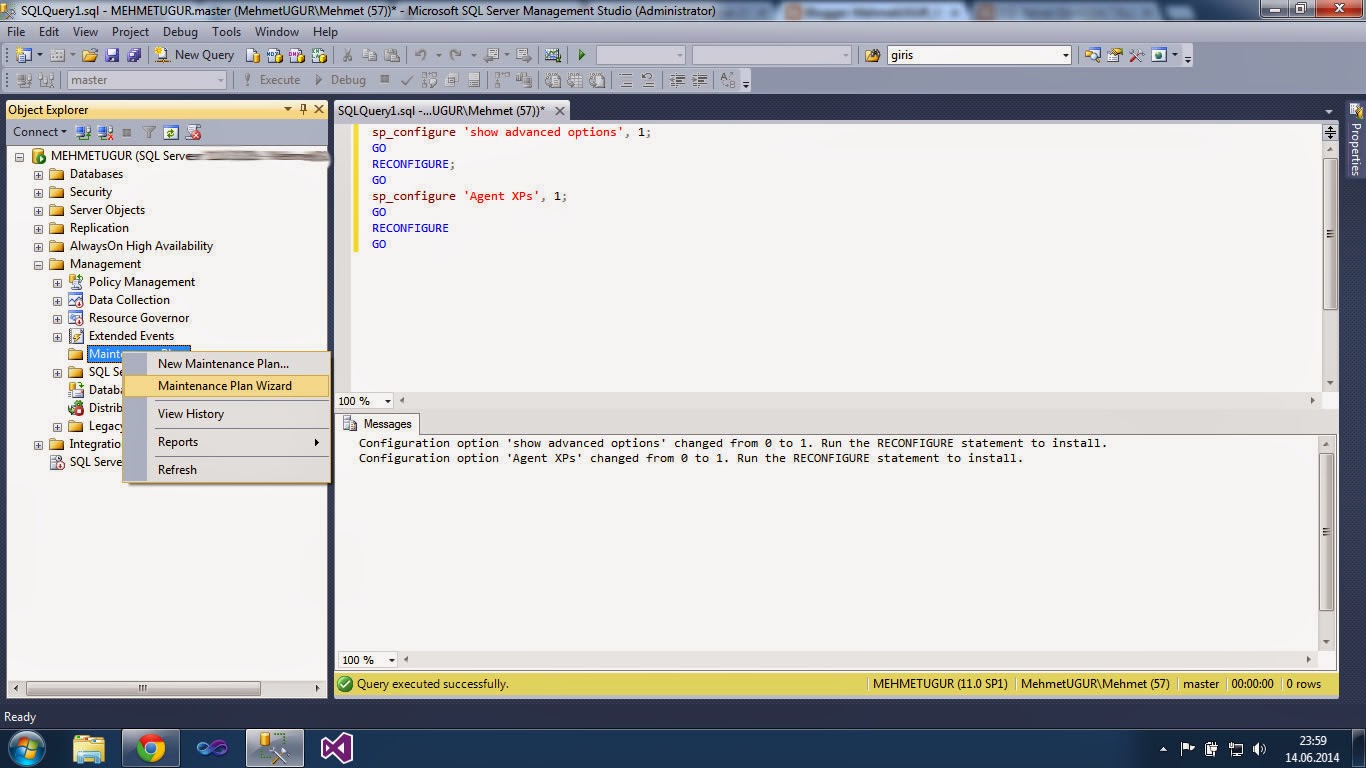Screen dimensions: 1366x768
Task: Collapse the Management node
Action: click(x=39, y=265)
